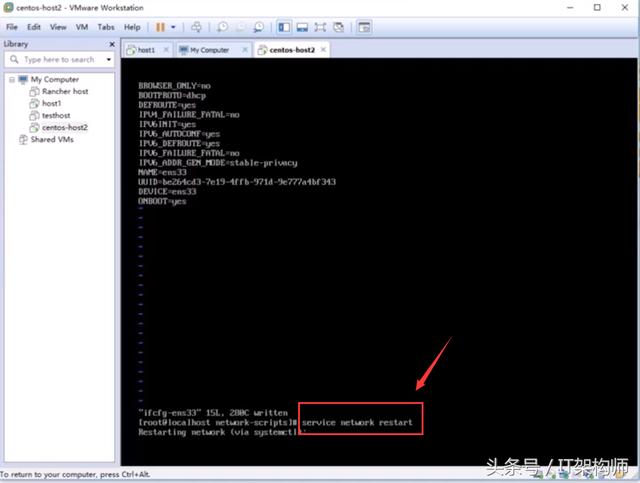Click the Library search field
The height and width of the screenshot is (483, 640).
point(60,60)
